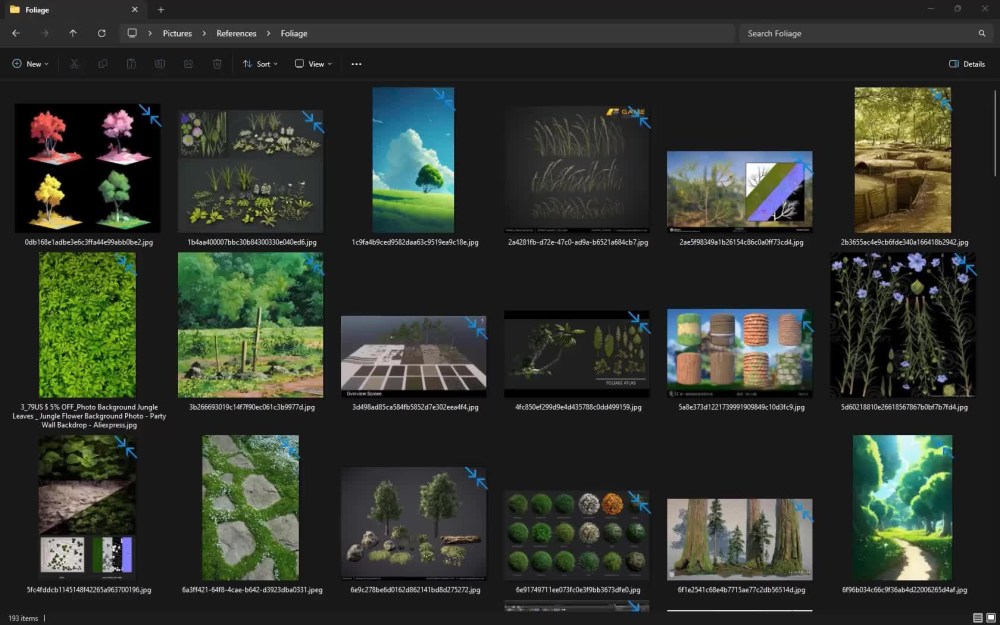The image size is (1000, 625).
Task: Click the References breadcrumb link
Action: (x=235, y=33)
